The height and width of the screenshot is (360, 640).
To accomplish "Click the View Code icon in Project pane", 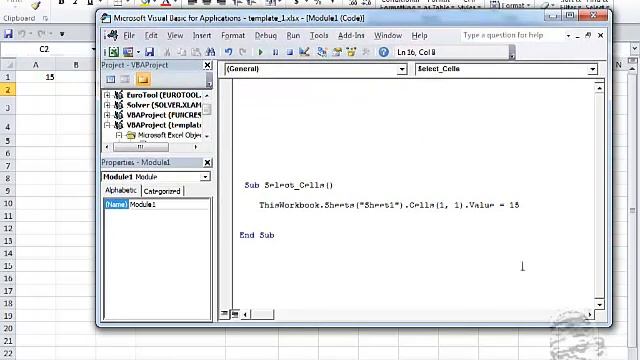I will pyautogui.click(x=111, y=80).
